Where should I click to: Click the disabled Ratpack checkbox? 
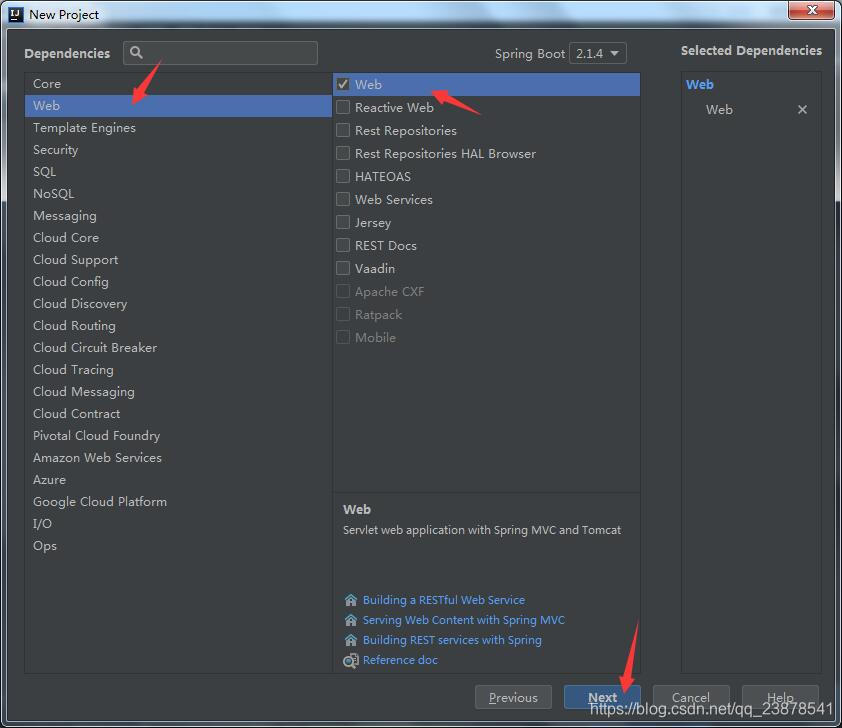pos(343,315)
